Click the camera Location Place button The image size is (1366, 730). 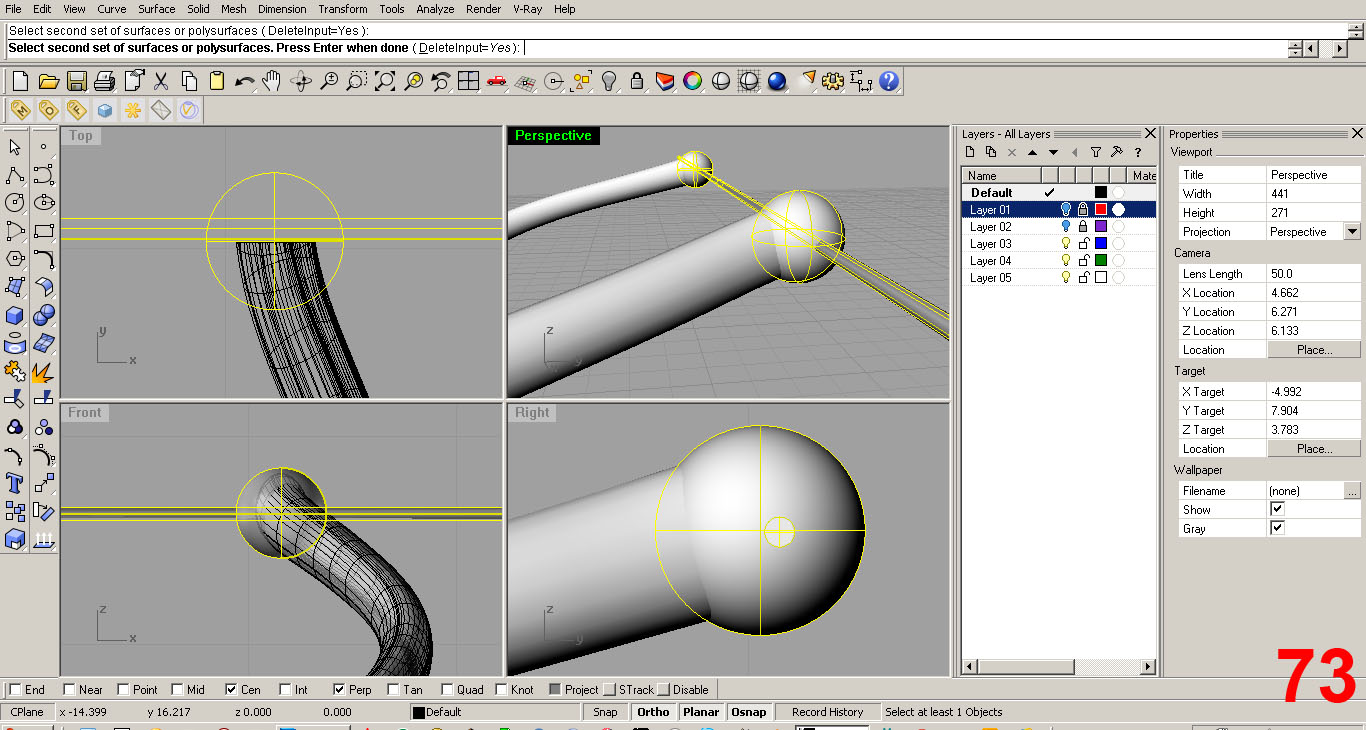[1314, 350]
